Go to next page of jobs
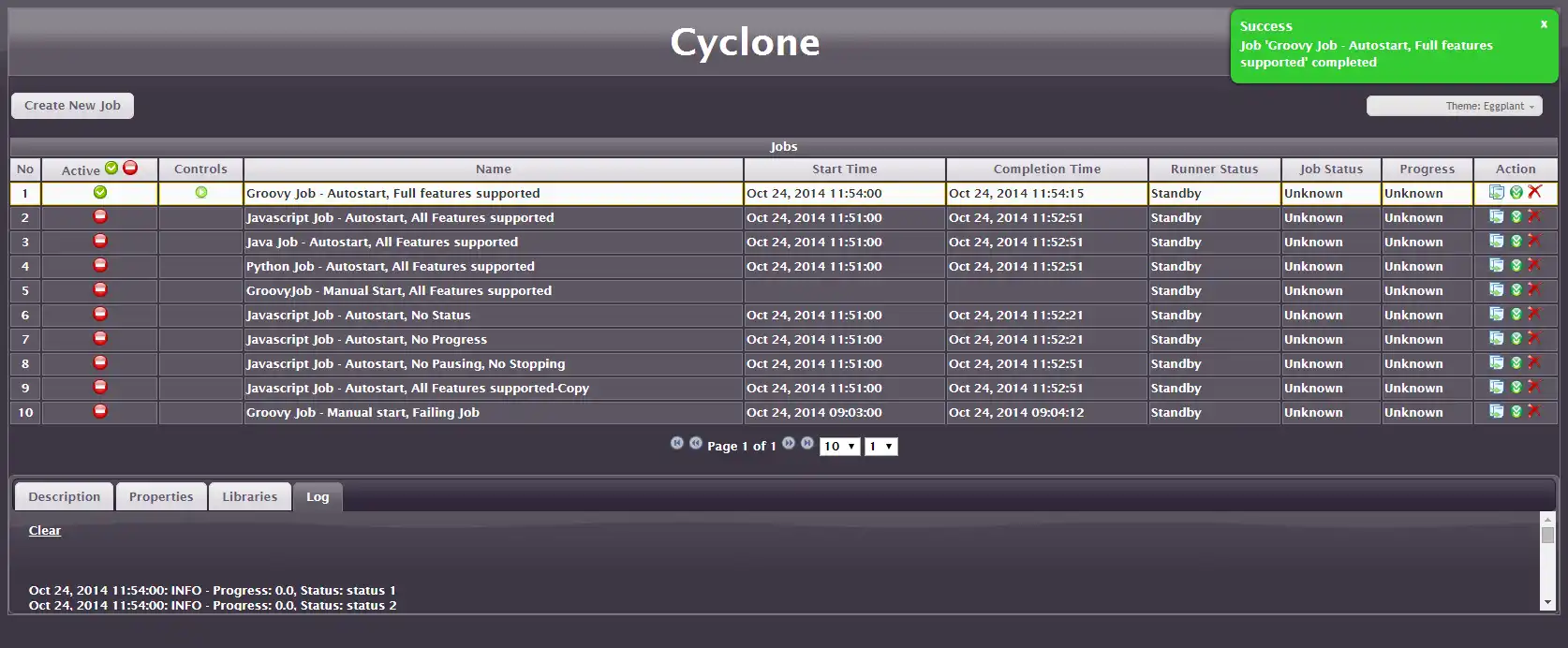The width and height of the screenshot is (1568, 648). coord(789,443)
